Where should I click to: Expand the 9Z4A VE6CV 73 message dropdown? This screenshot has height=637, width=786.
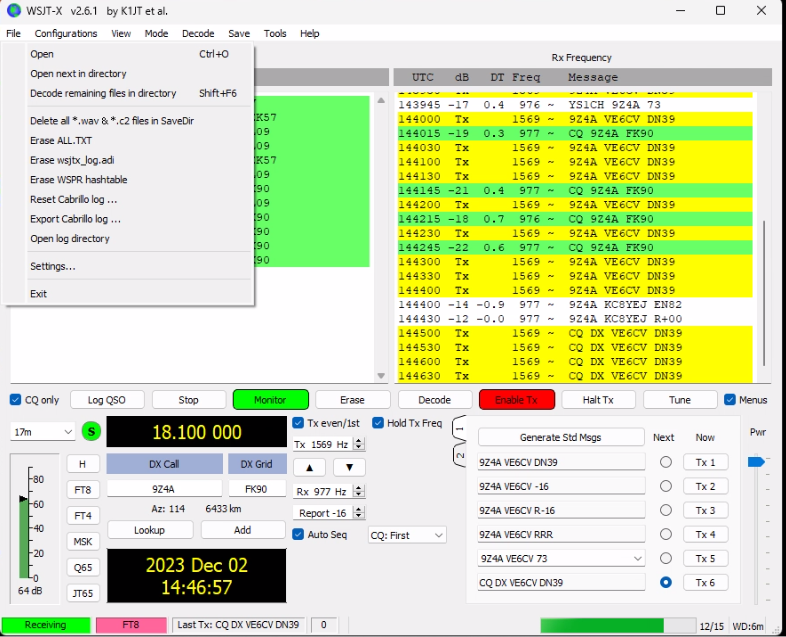pyautogui.click(x=637, y=558)
